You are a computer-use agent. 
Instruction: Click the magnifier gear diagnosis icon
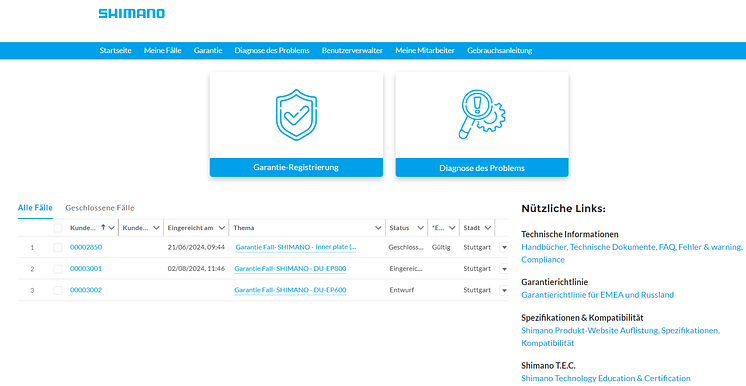coord(482,115)
